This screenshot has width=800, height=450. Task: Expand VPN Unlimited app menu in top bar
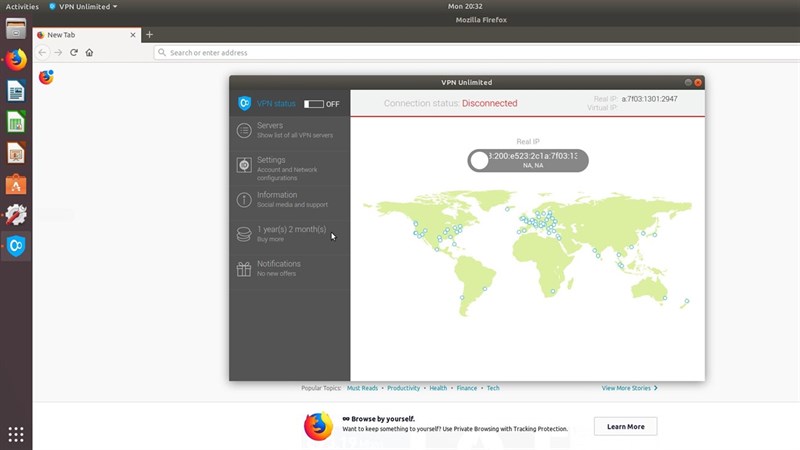click(83, 7)
